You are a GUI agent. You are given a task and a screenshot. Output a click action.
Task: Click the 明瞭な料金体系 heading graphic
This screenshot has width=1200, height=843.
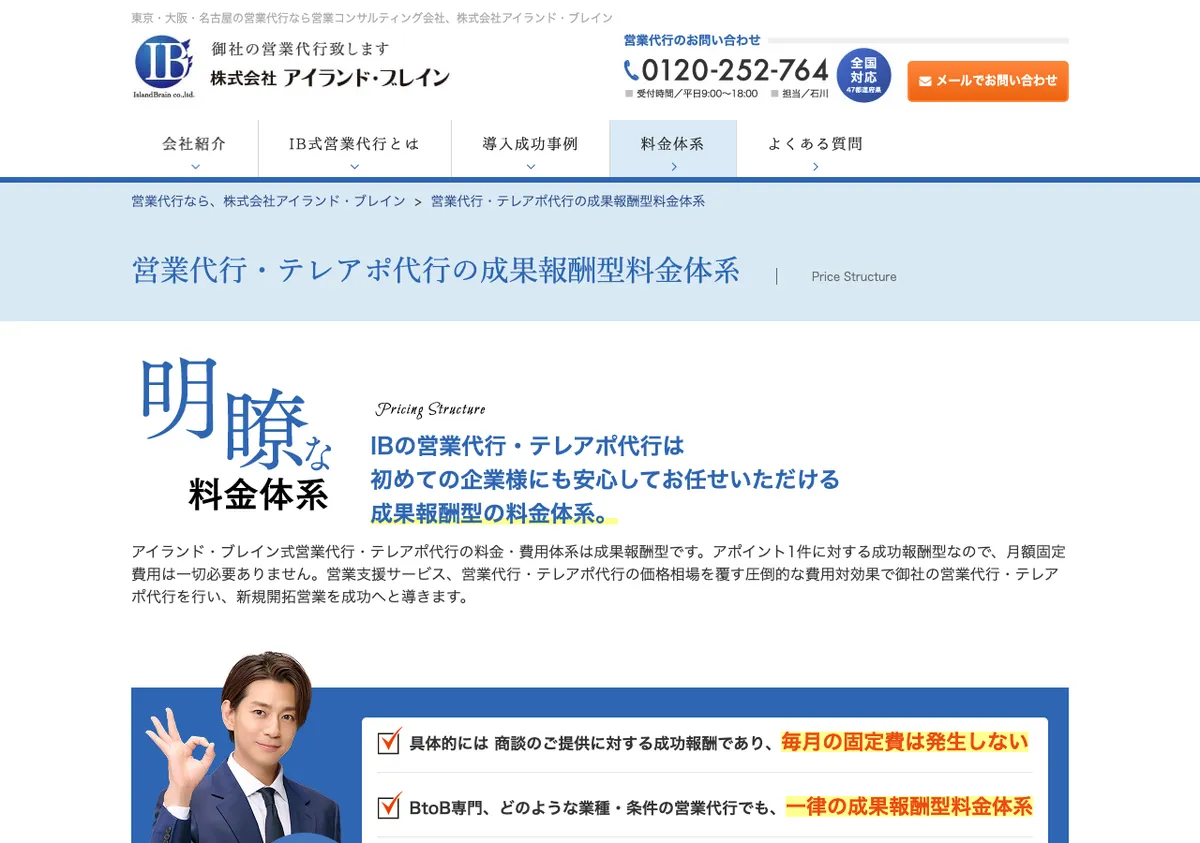(236, 435)
